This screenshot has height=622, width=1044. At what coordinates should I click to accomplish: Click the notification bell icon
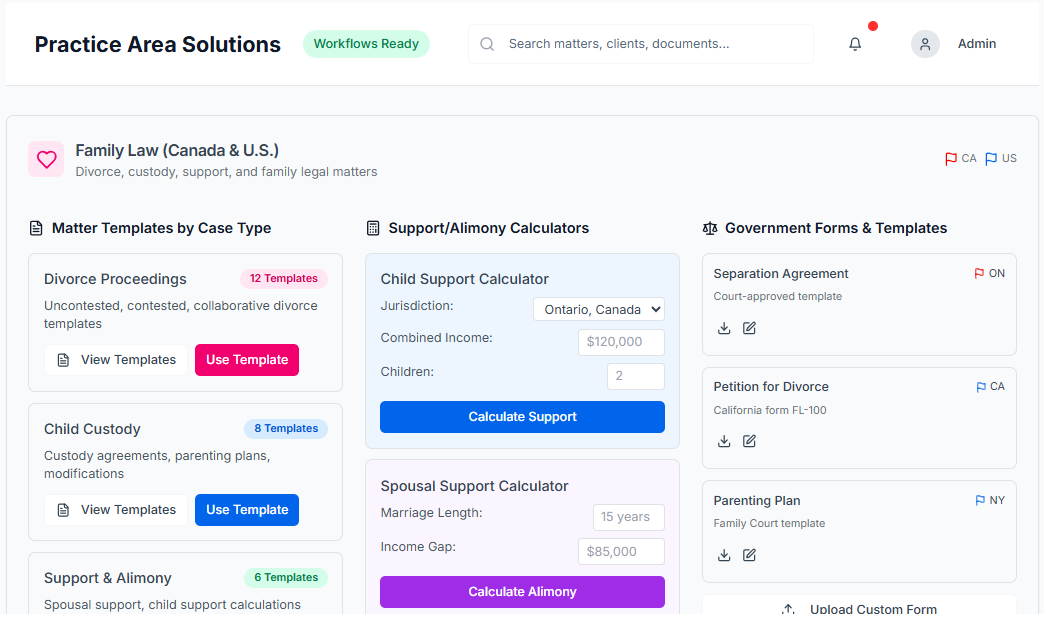click(x=855, y=44)
